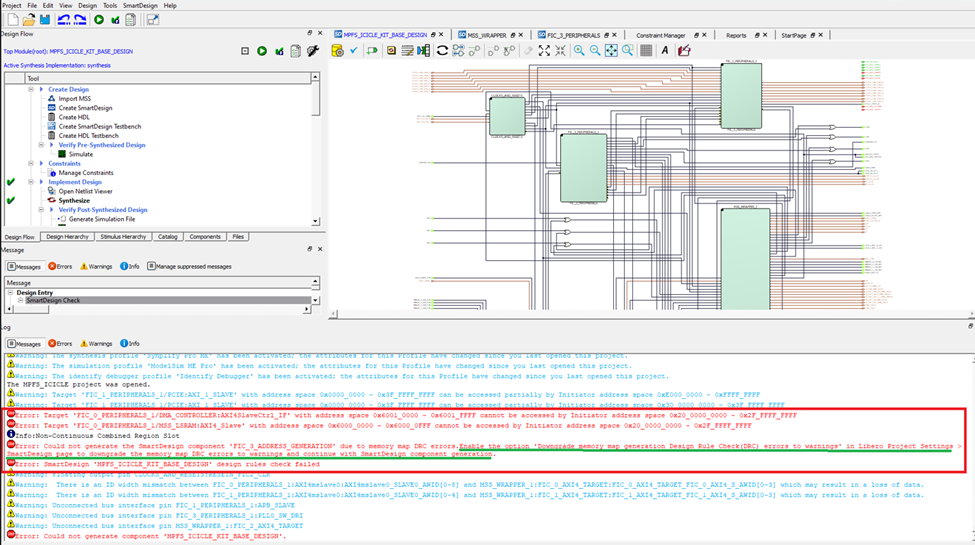975x545 pixels.
Task: Close the StartPage tab
Action: pos(820,35)
